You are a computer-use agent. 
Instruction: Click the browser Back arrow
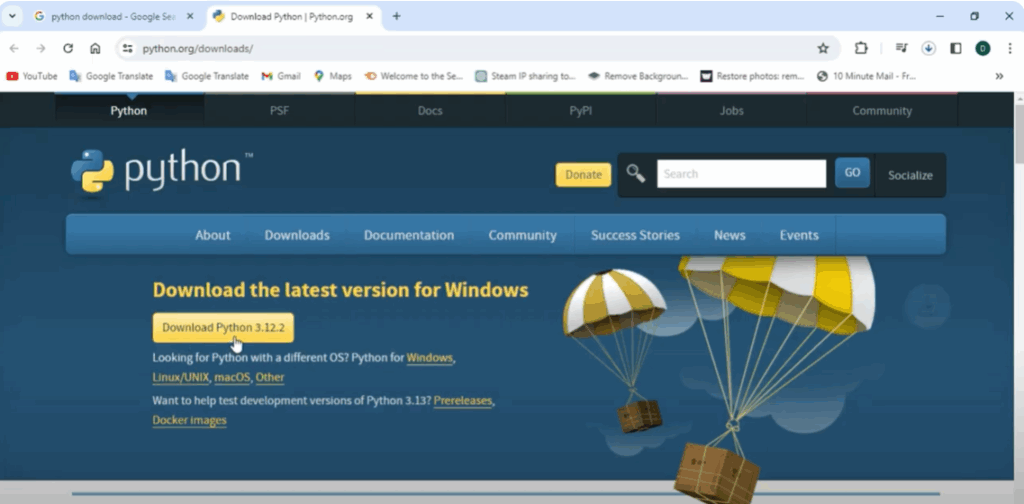pyautogui.click(x=14, y=48)
